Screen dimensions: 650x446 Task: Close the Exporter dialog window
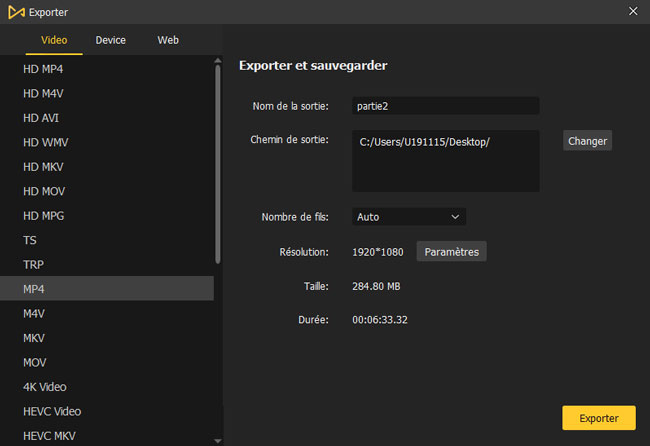click(632, 12)
